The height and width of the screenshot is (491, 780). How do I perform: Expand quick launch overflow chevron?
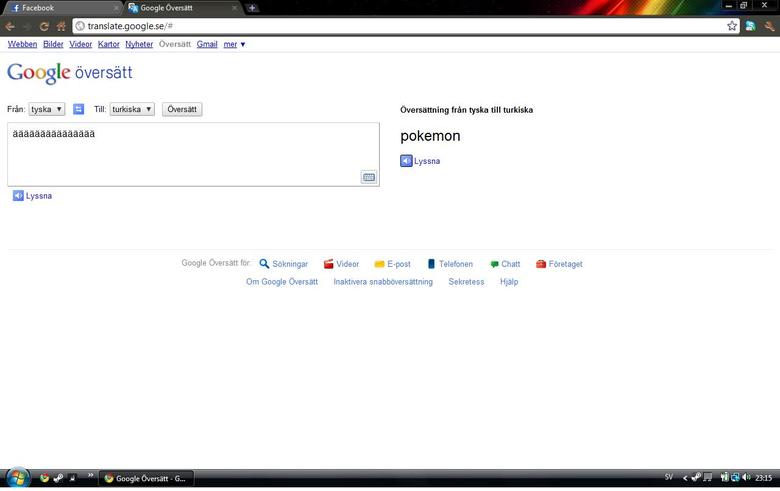click(91, 476)
